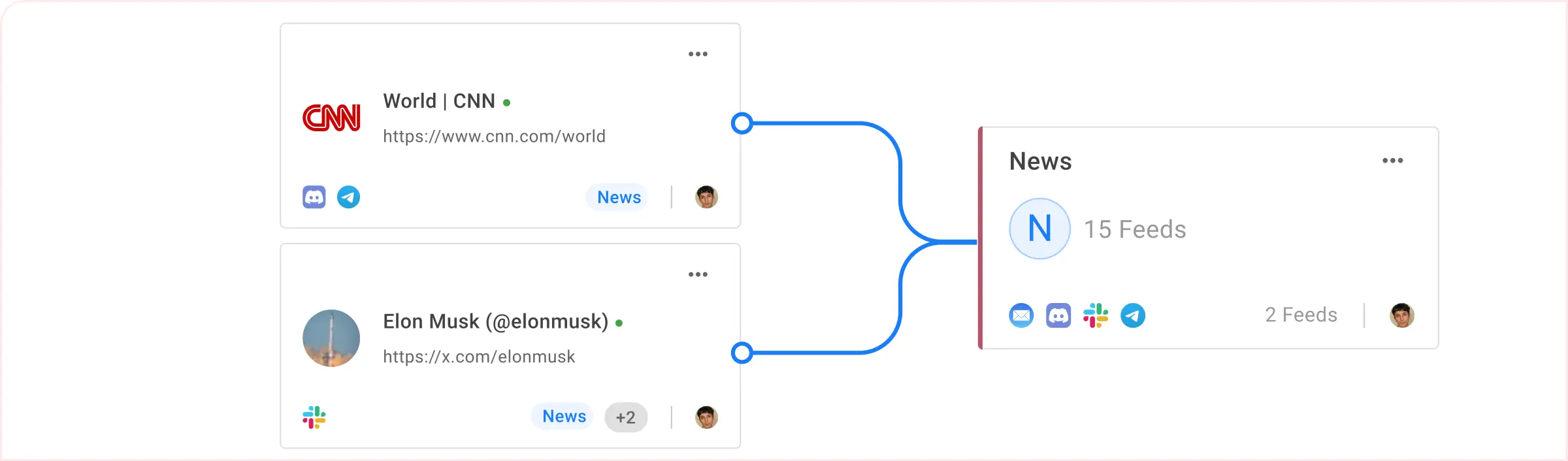1568x461 pixels.
Task: Click the rocket profile picture on Elon Musk card
Action: point(331,338)
